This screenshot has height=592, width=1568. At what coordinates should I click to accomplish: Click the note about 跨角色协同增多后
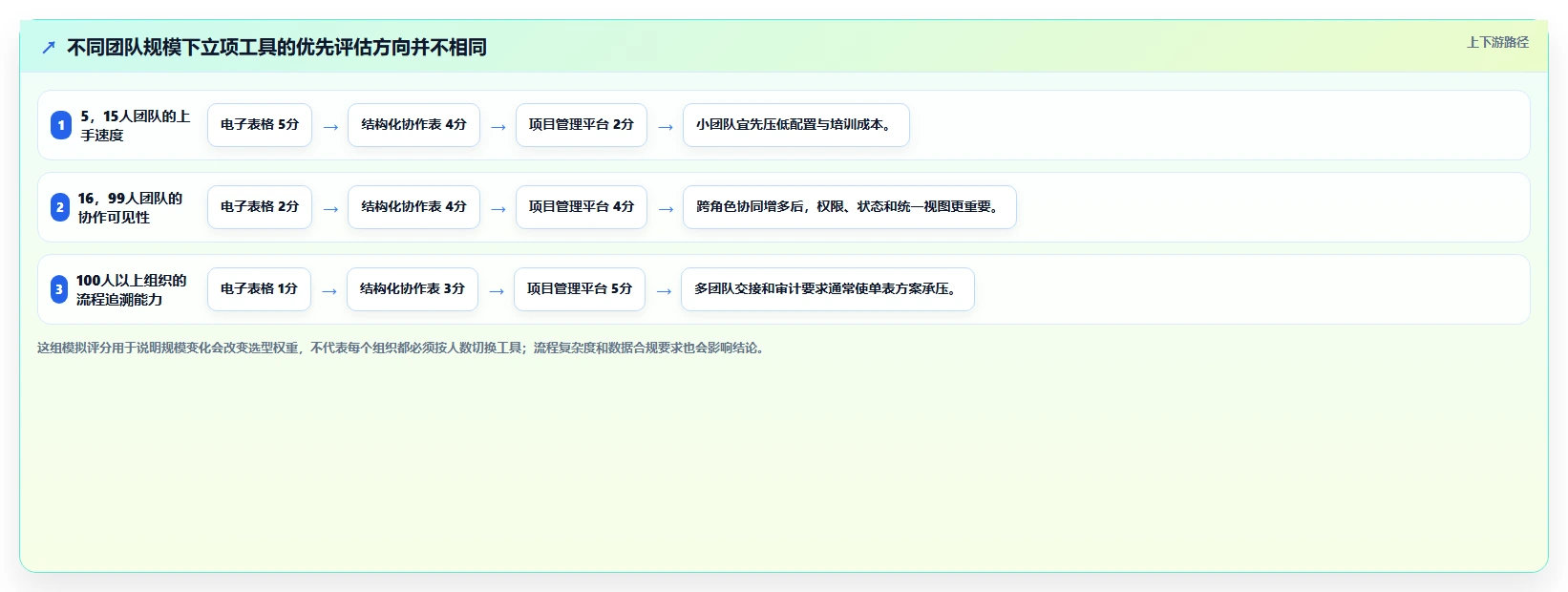(x=850, y=207)
